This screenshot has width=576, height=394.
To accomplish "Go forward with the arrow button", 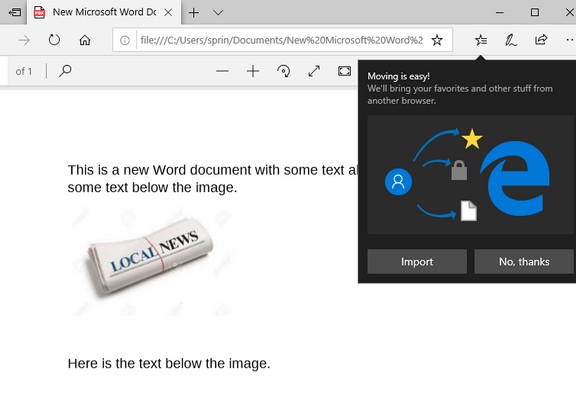I will [x=24, y=40].
